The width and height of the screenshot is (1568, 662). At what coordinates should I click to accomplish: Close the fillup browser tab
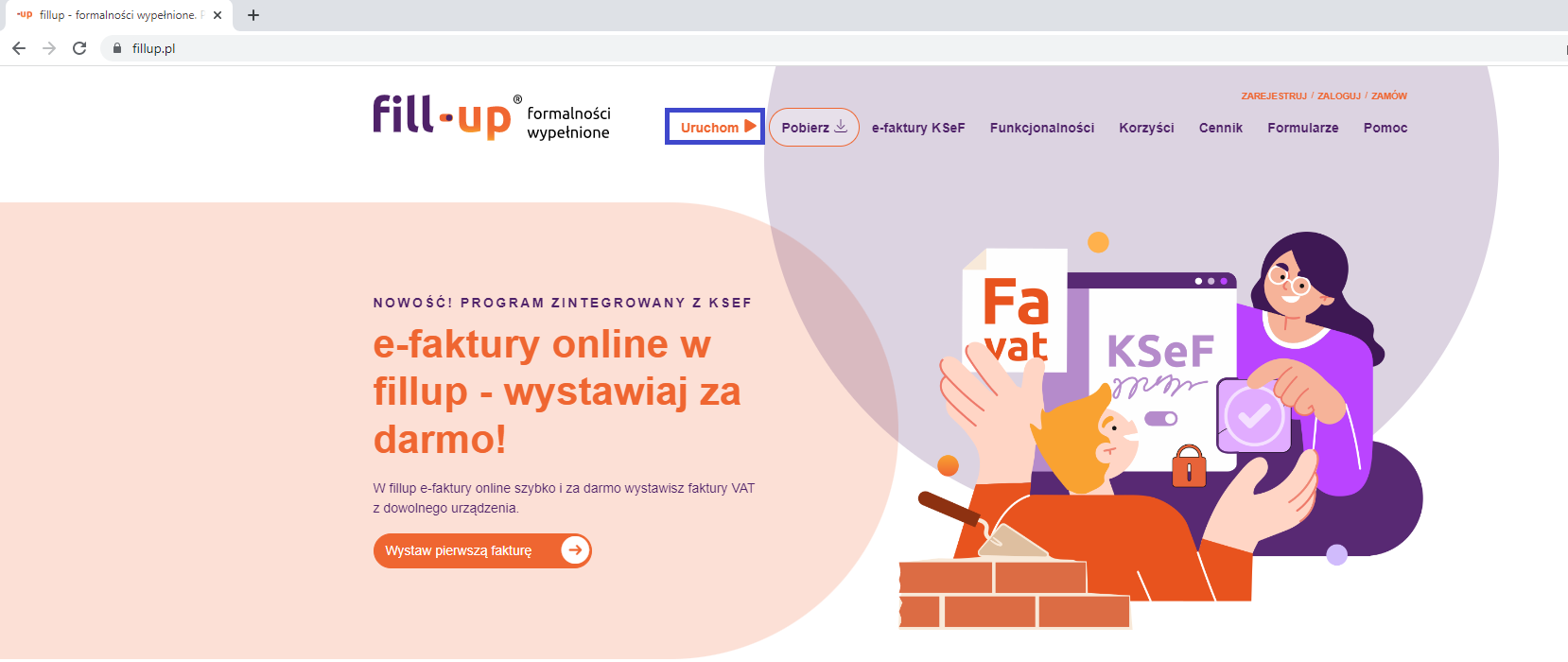pos(218,15)
